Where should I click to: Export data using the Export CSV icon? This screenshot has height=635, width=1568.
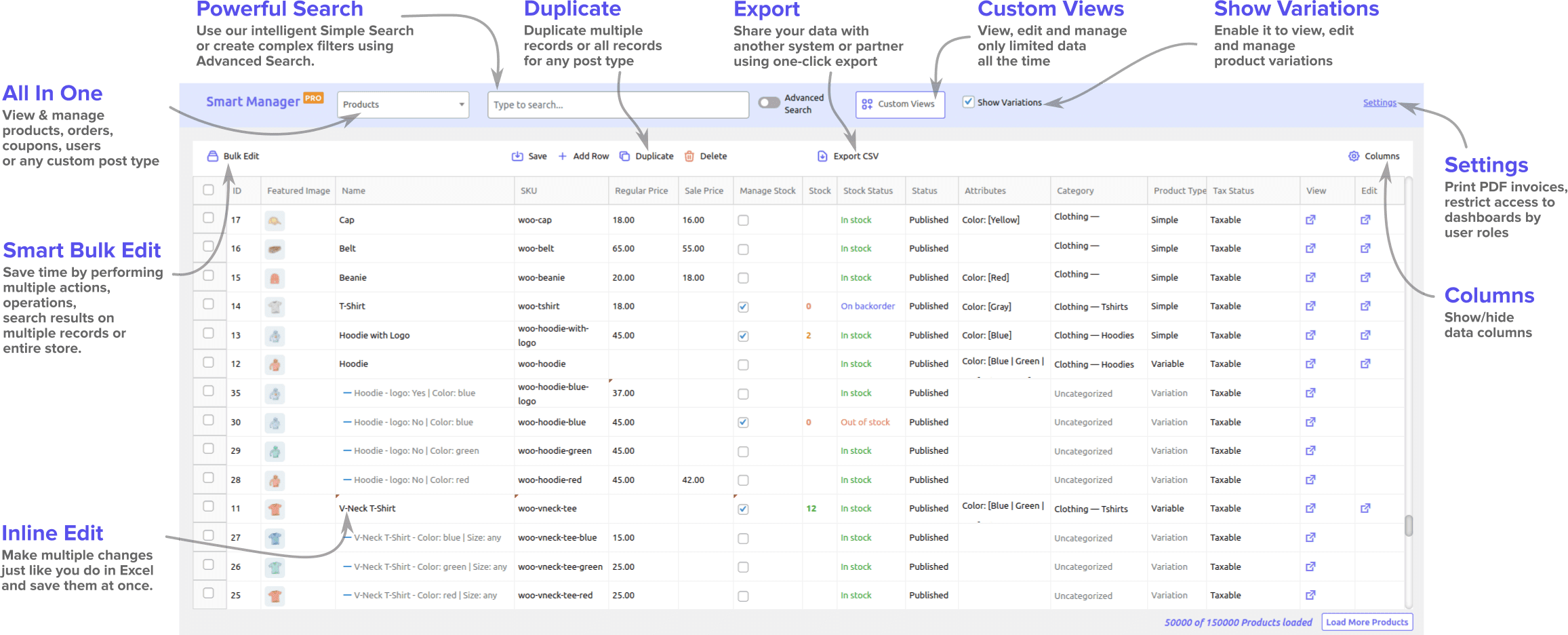point(847,156)
